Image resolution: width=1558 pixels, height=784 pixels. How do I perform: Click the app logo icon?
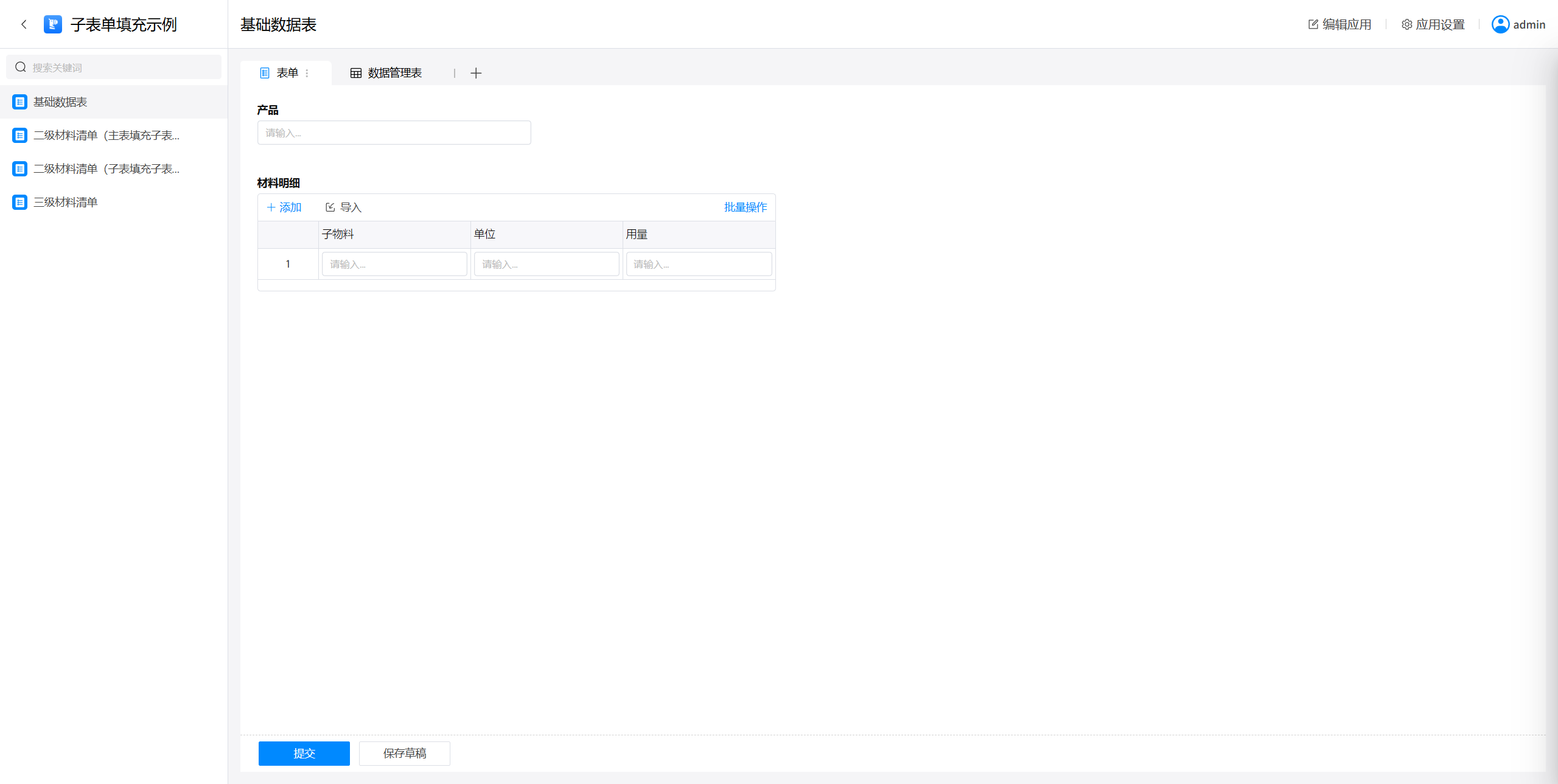click(53, 24)
